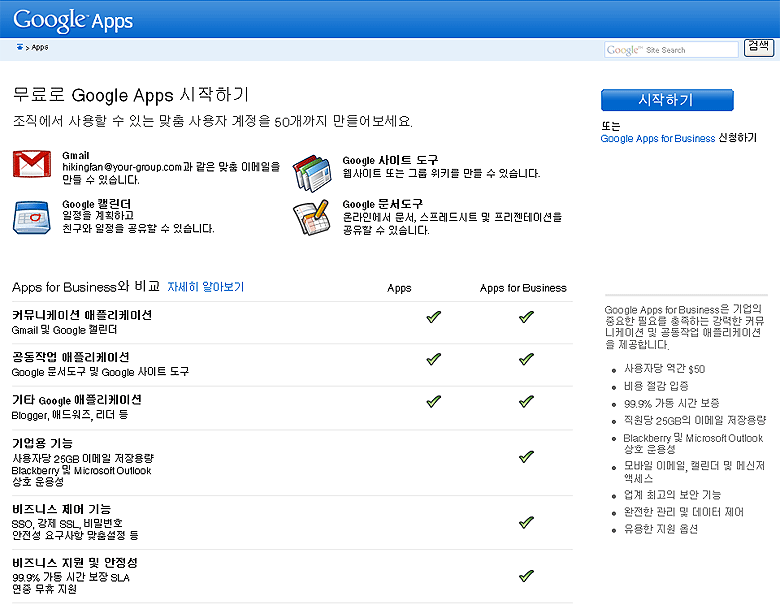
Task: Click the 공동작업 애플리케이션 row title
Action: point(71,357)
